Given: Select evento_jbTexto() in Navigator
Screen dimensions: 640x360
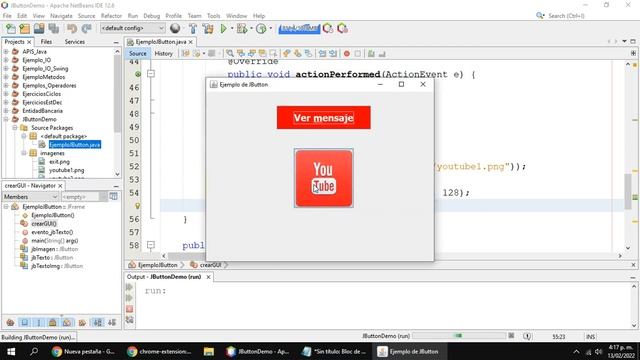Looking at the screenshot, I should tap(52, 232).
